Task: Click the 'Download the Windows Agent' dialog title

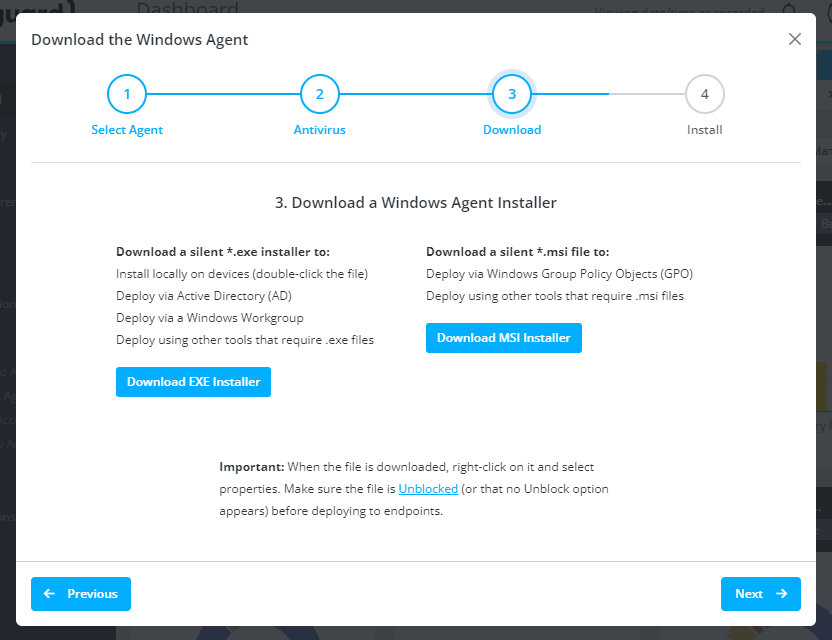Action: (x=140, y=40)
